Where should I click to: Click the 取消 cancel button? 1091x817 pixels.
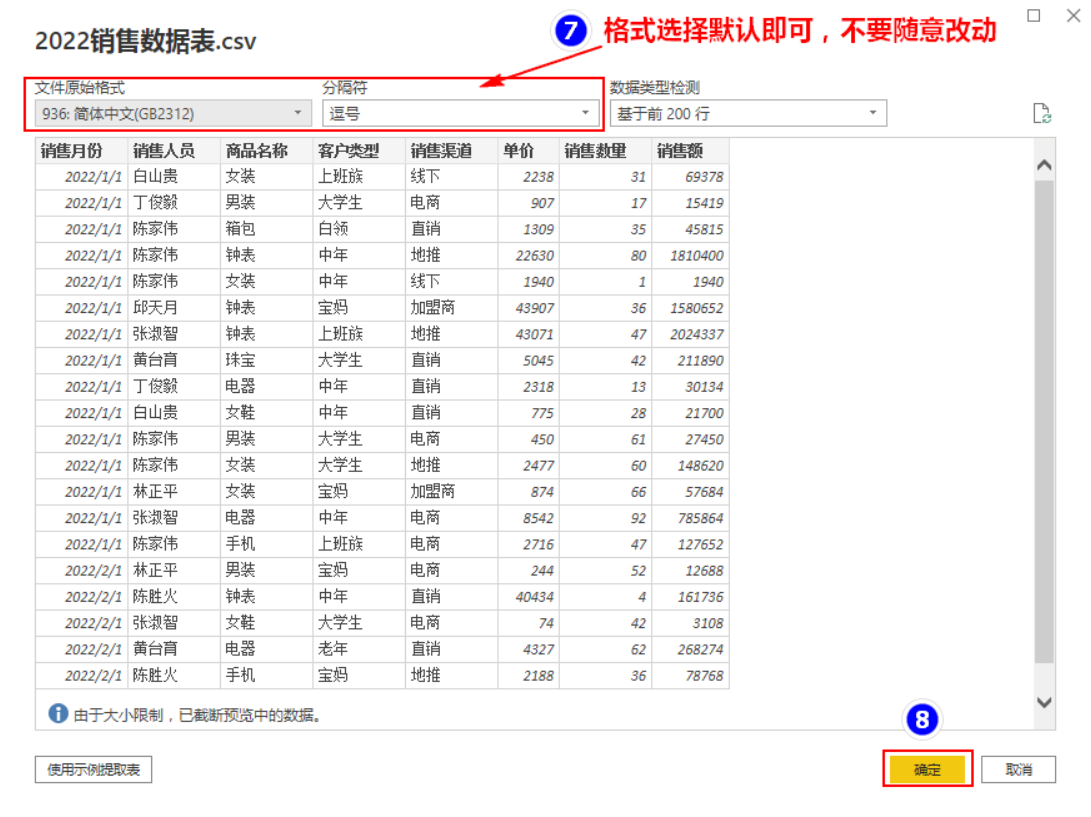tap(1019, 770)
